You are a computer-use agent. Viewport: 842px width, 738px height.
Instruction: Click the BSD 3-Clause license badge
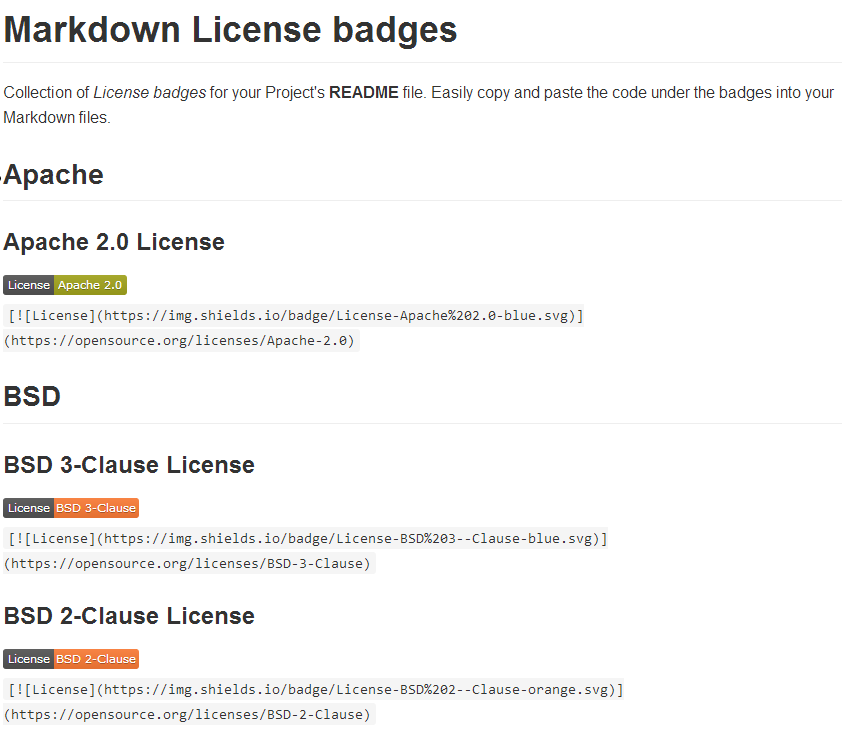(71, 507)
